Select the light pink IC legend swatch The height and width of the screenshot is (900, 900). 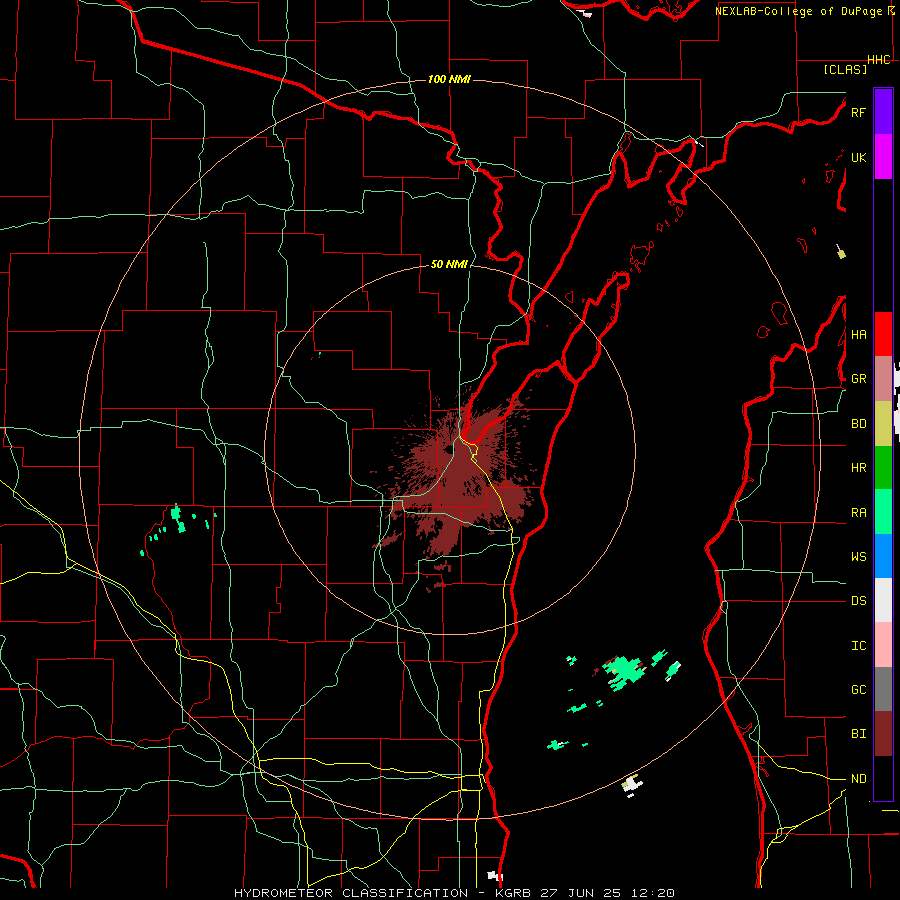(x=883, y=645)
